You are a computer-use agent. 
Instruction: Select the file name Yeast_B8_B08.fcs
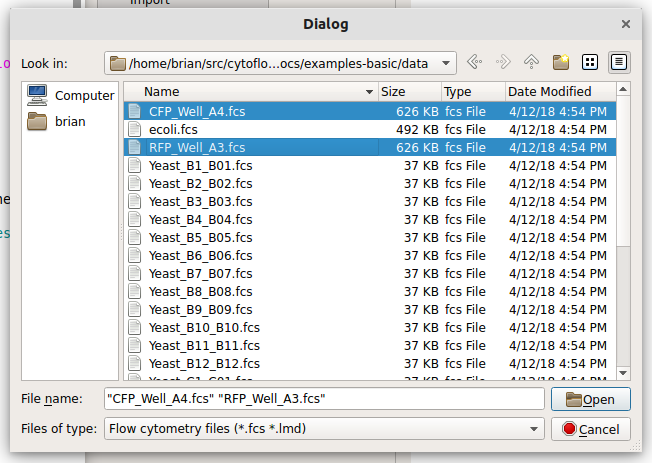point(201,292)
